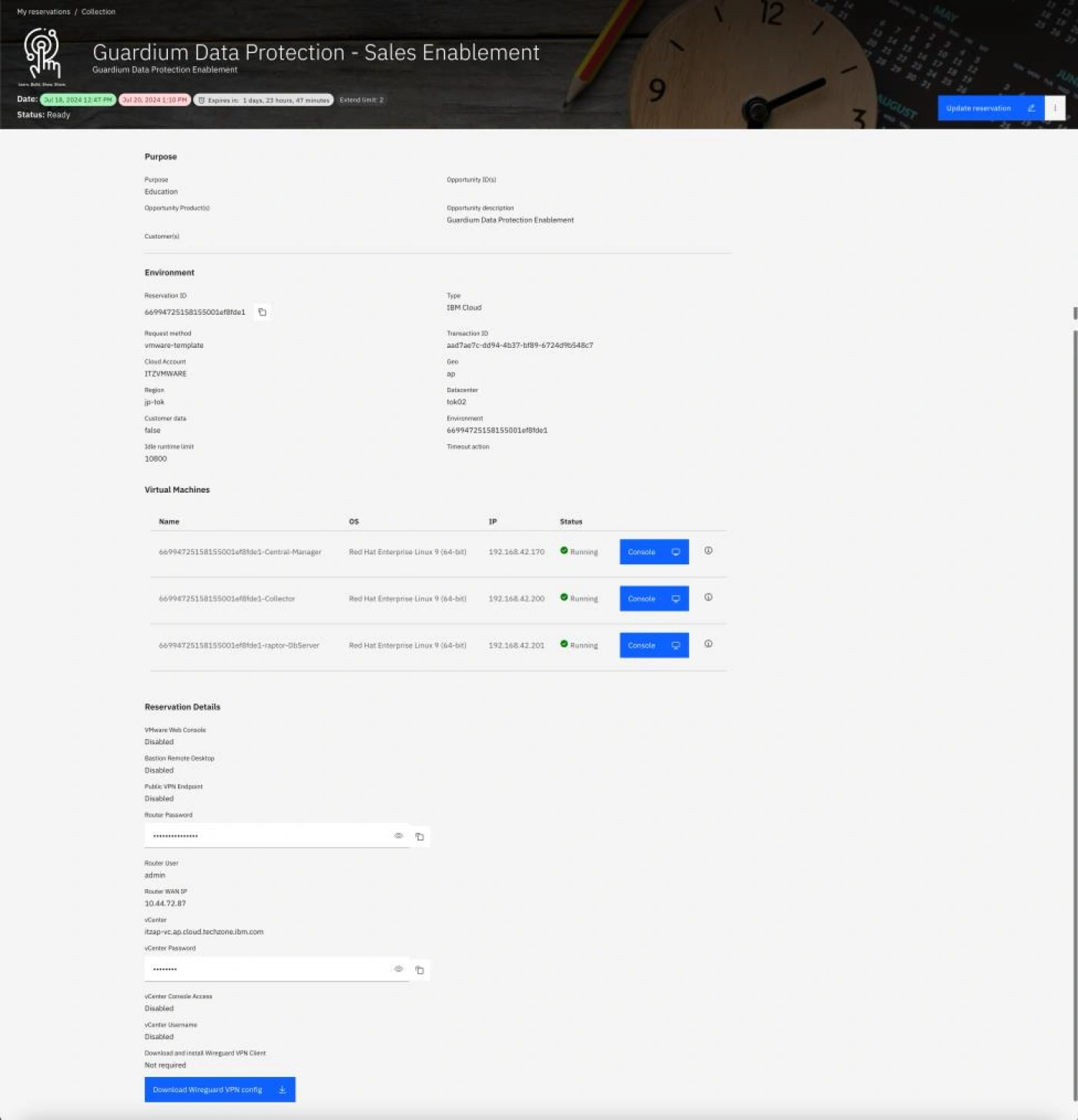Click the datacenter value tok02

tap(456, 402)
